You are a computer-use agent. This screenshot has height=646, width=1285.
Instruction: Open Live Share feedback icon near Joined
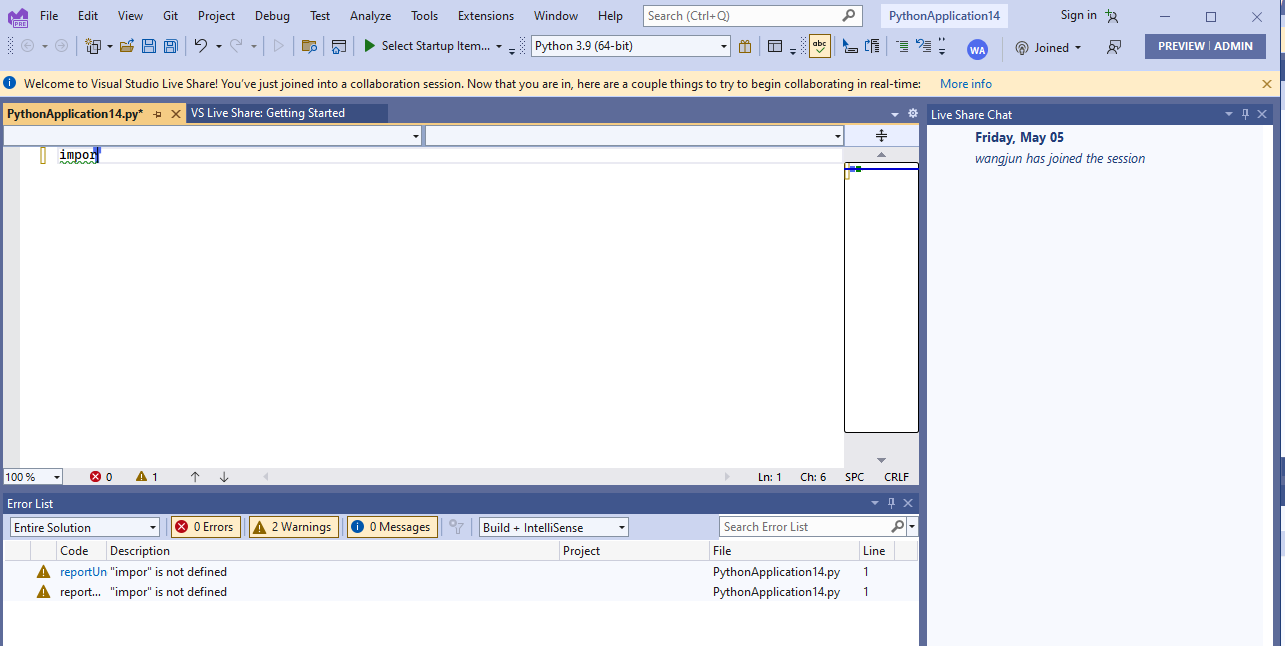tap(1113, 47)
